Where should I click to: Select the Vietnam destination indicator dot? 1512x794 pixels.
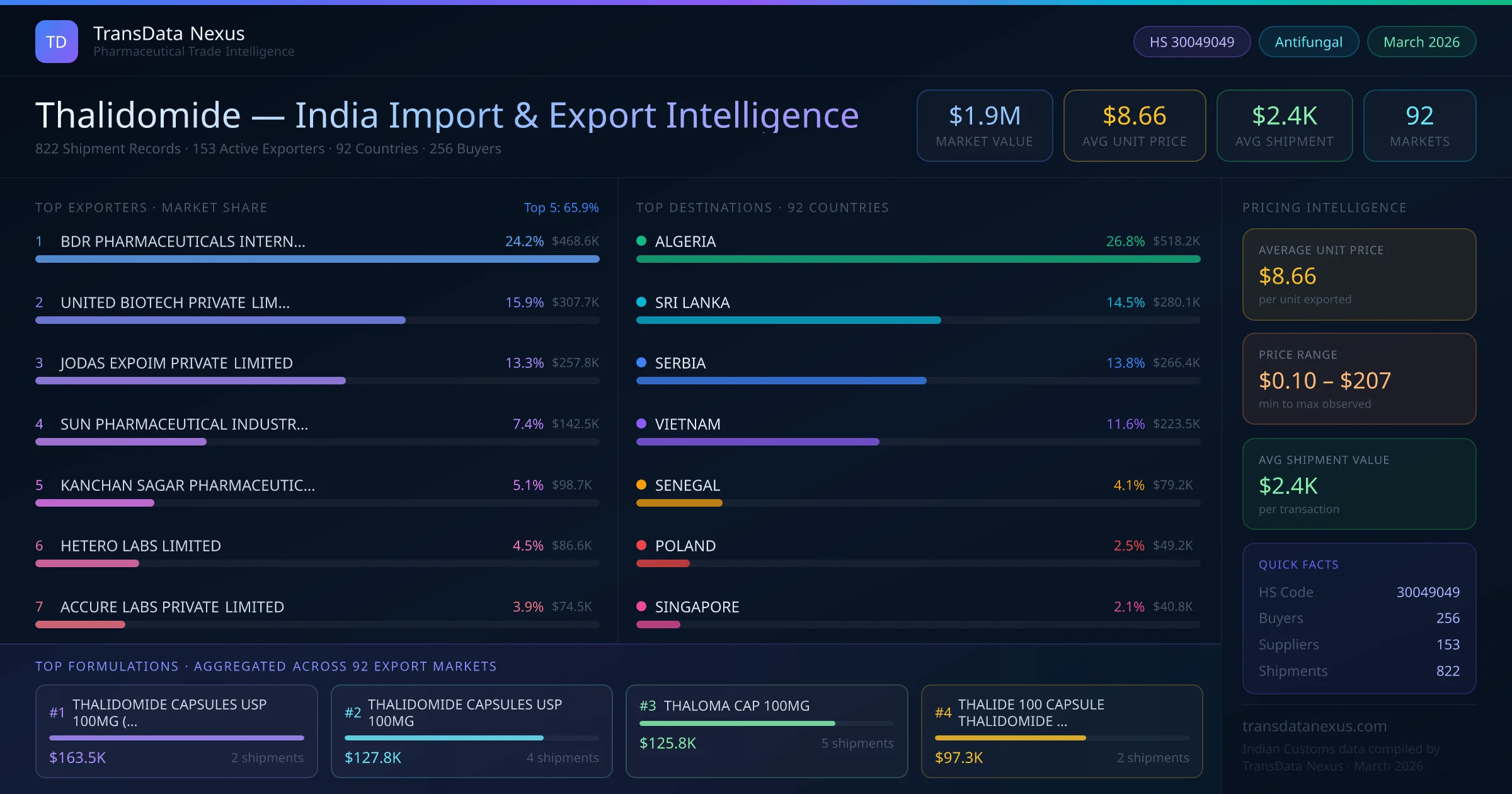(641, 423)
